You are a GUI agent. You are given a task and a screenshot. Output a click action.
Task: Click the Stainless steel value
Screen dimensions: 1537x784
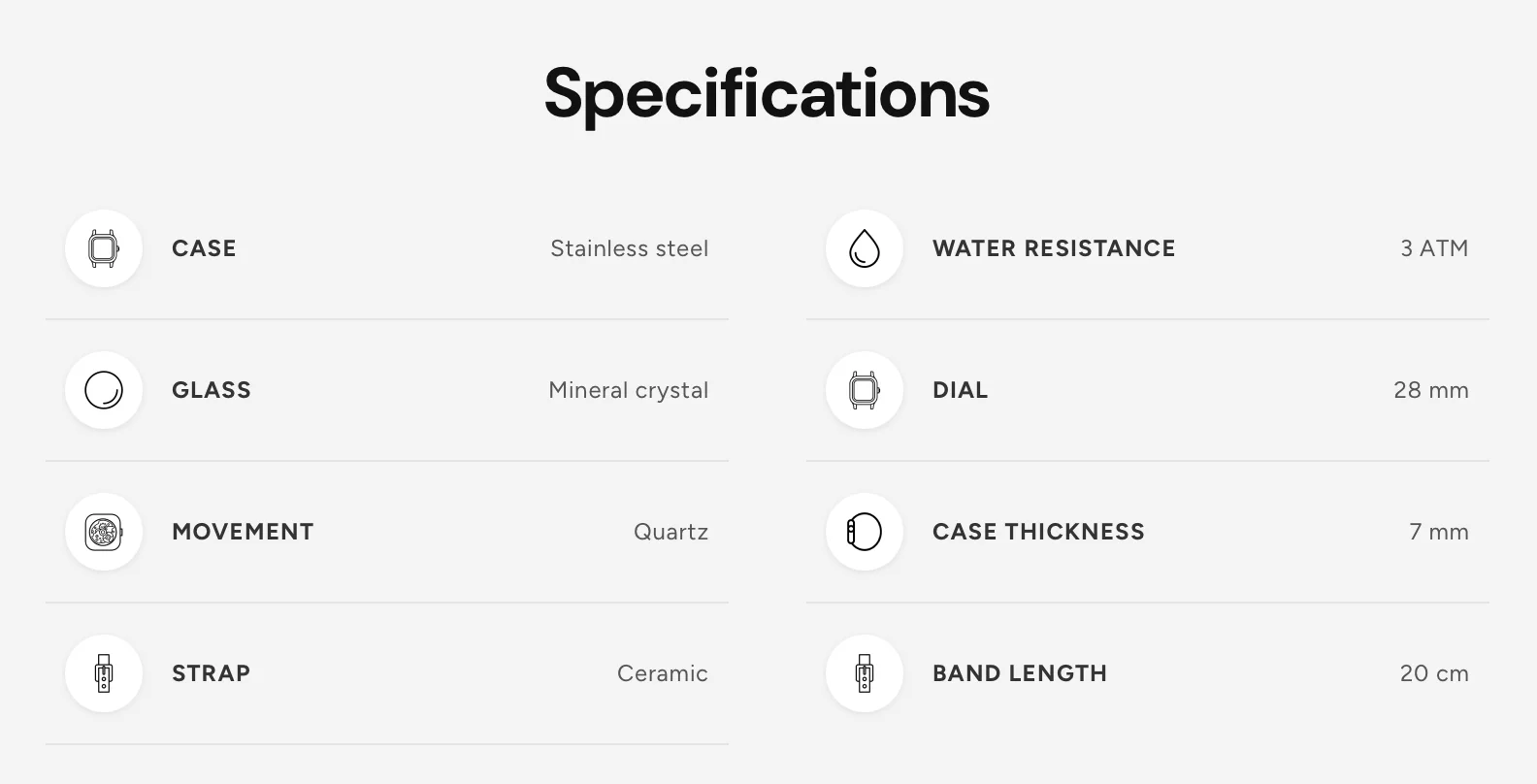click(x=629, y=248)
